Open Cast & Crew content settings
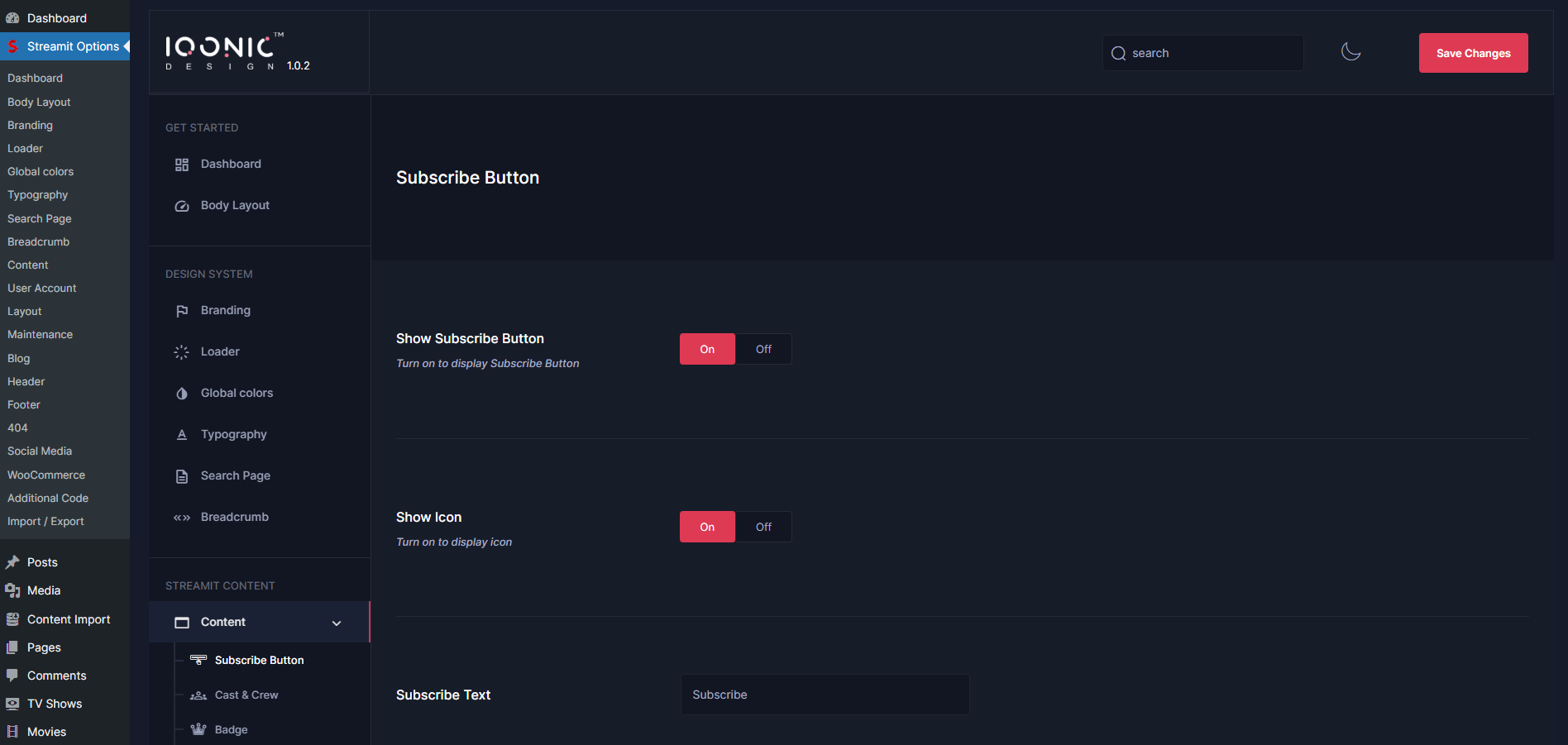This screenshot has height=745, width=1568. click(x=246, y=695)
